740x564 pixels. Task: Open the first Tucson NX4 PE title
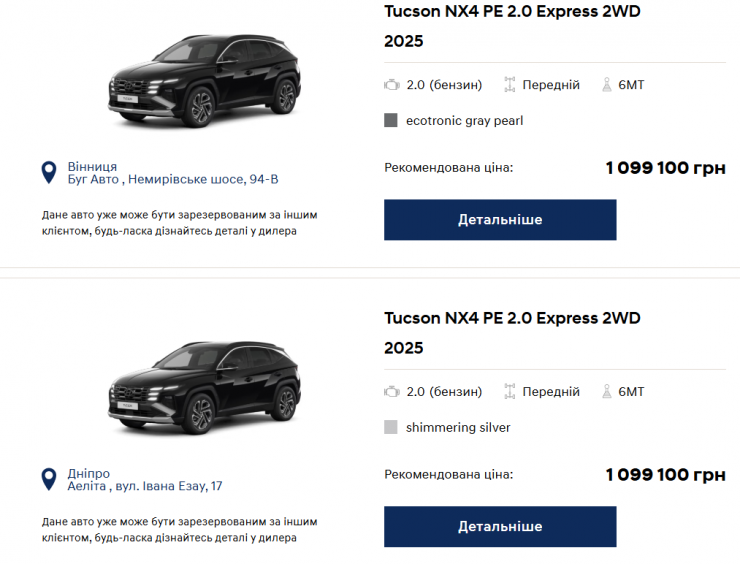tap(512, 12)
